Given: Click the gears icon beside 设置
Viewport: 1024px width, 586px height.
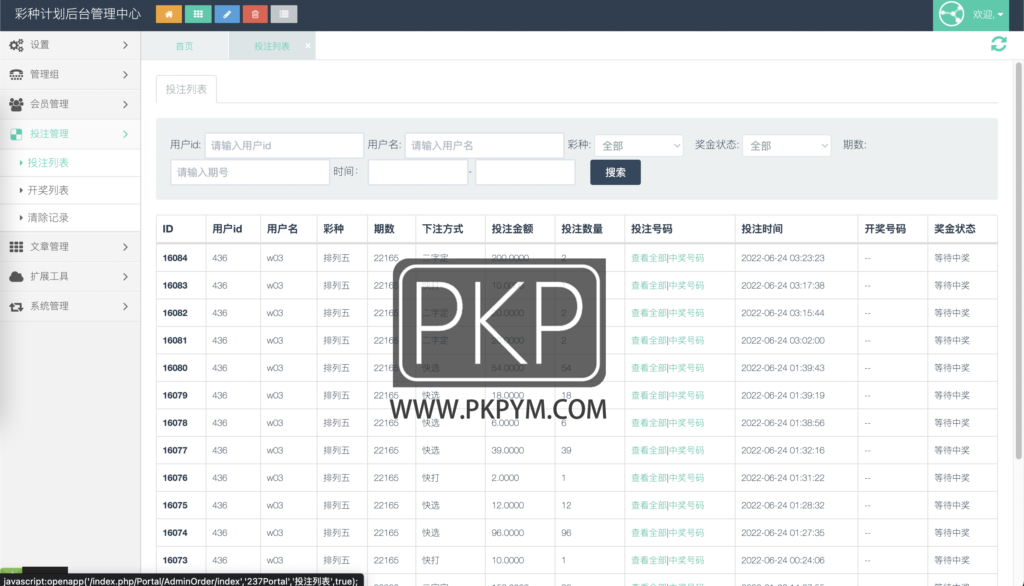Looking at the screenshot, I should 16,44.
